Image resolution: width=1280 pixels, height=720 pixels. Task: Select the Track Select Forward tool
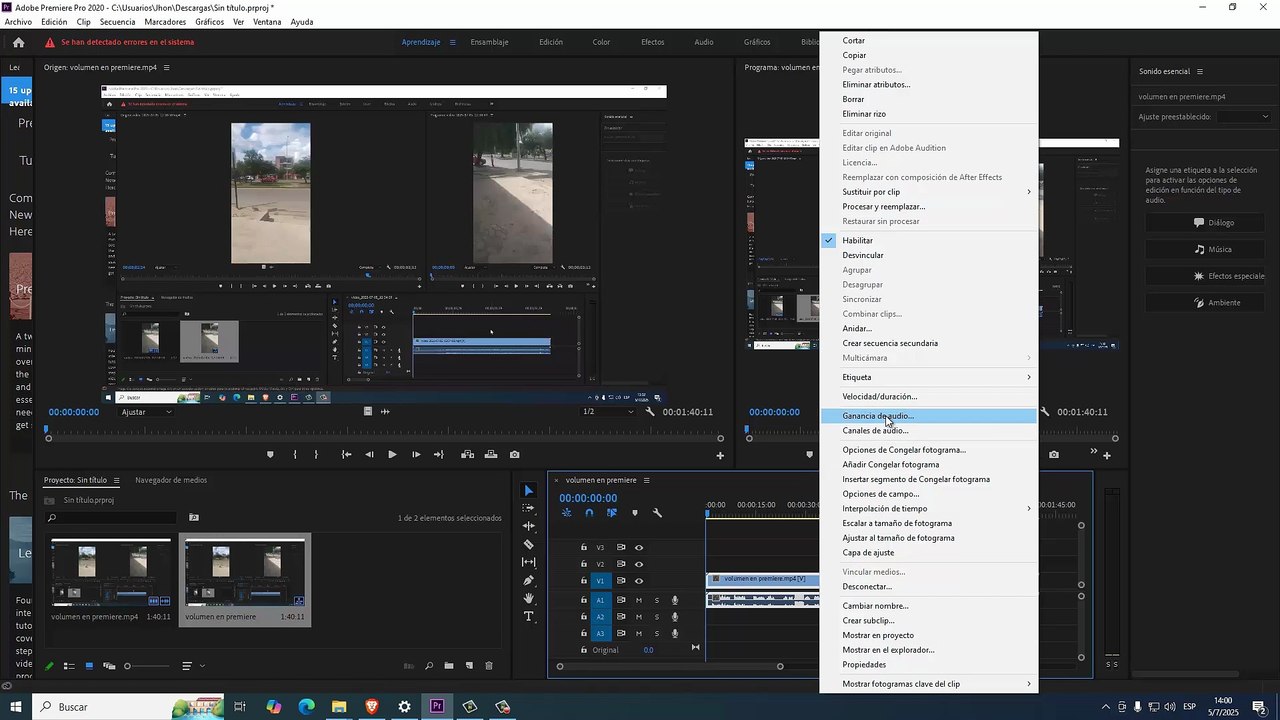click(529, 508)
